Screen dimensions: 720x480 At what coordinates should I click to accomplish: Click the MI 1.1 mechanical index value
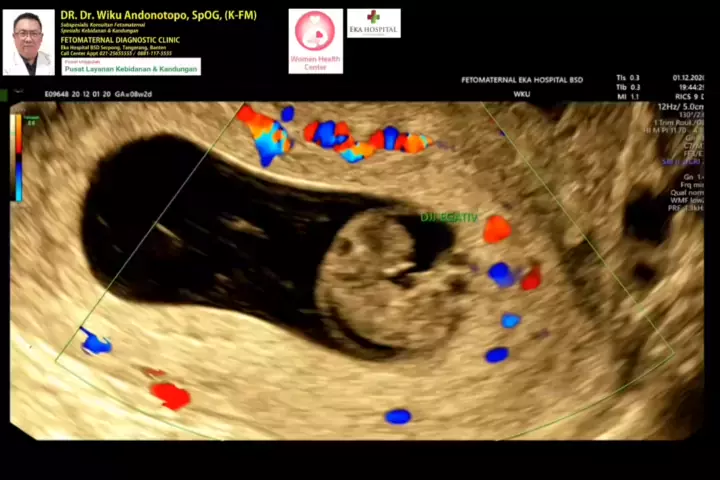[x=628, y=95]
